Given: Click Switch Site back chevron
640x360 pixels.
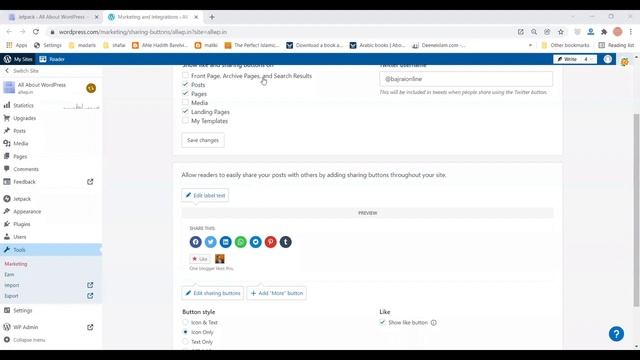Looking at the screenshot, I should click(x=7, y=71).
